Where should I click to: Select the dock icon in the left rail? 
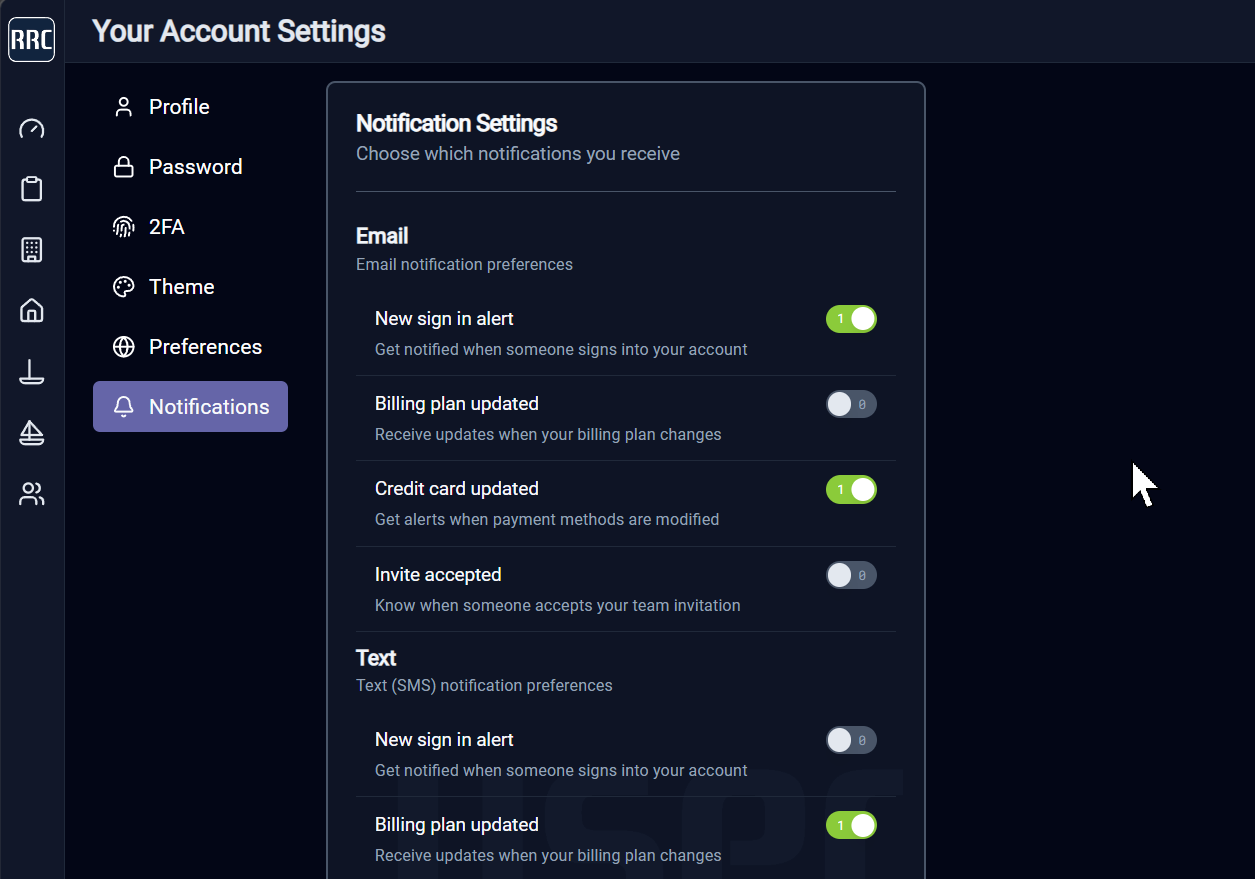click(31, 372)
